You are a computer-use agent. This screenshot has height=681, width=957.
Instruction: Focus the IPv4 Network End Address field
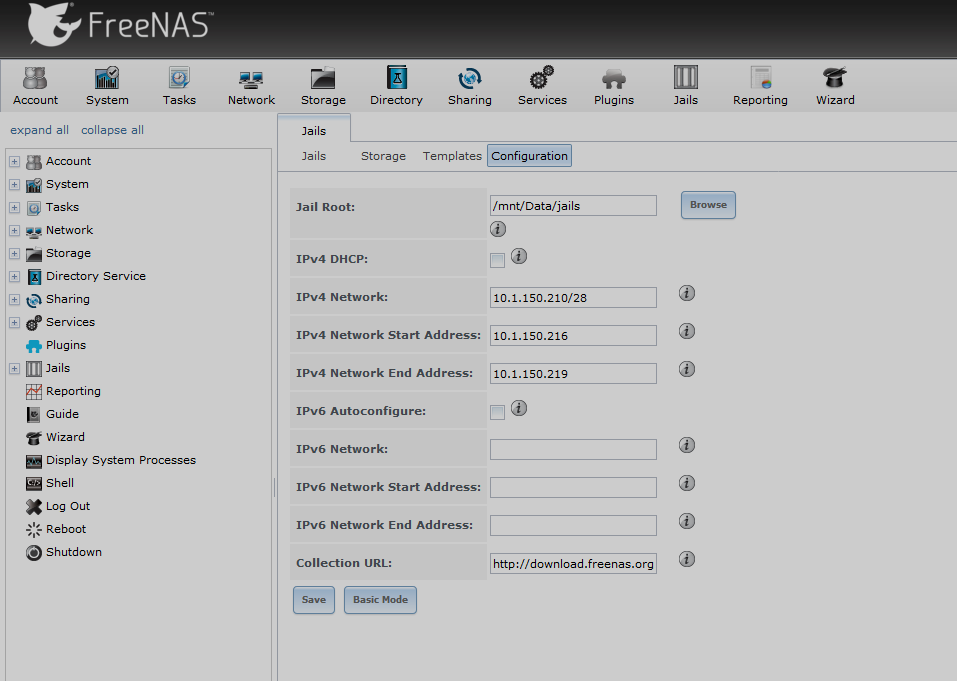click(573, 373)
